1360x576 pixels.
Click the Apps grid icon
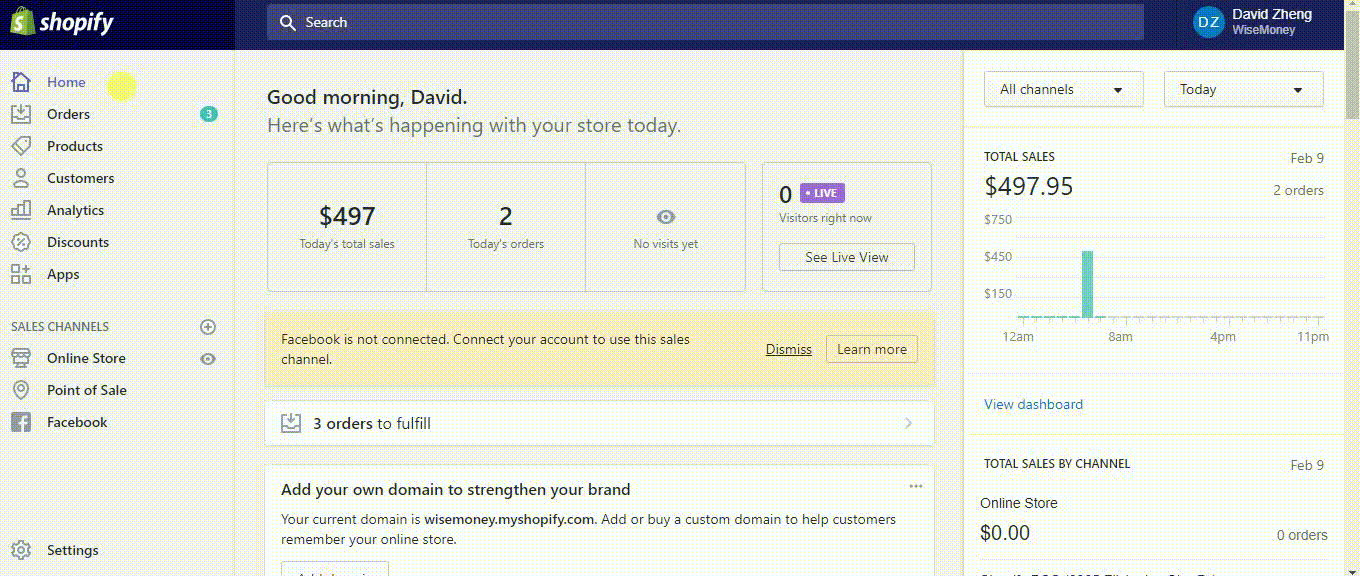click(20, 274)
